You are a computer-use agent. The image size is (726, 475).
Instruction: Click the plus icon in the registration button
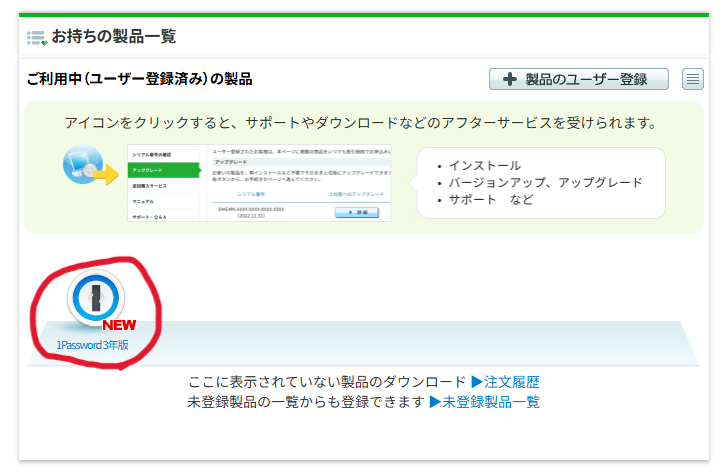[510, 79]
